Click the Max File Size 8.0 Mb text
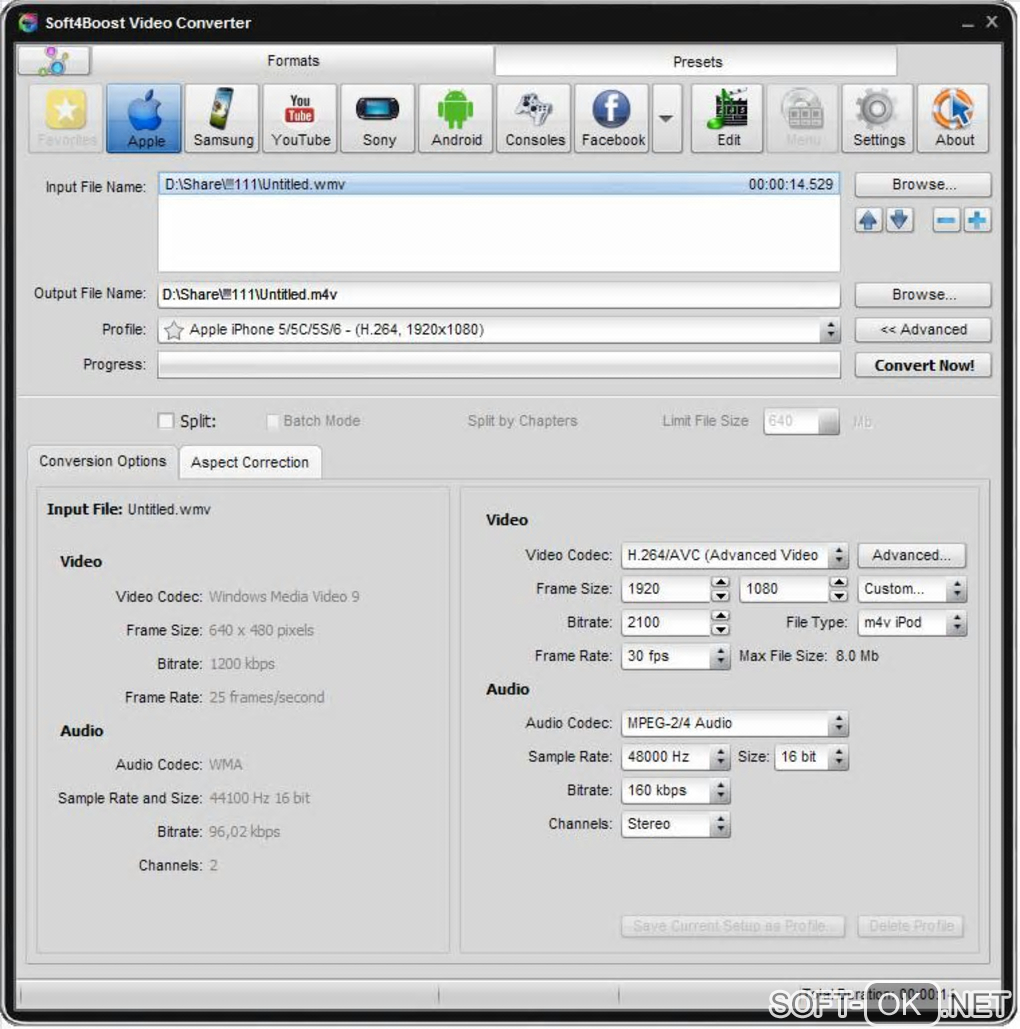 point(809,656)
